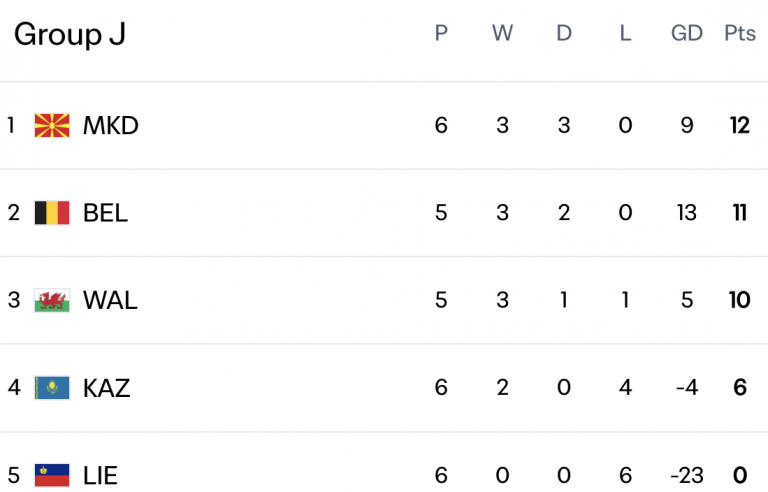The width and height of the screenshot is (768, 492).
Task: Click the P (played) column header
Action: point(441,33)
